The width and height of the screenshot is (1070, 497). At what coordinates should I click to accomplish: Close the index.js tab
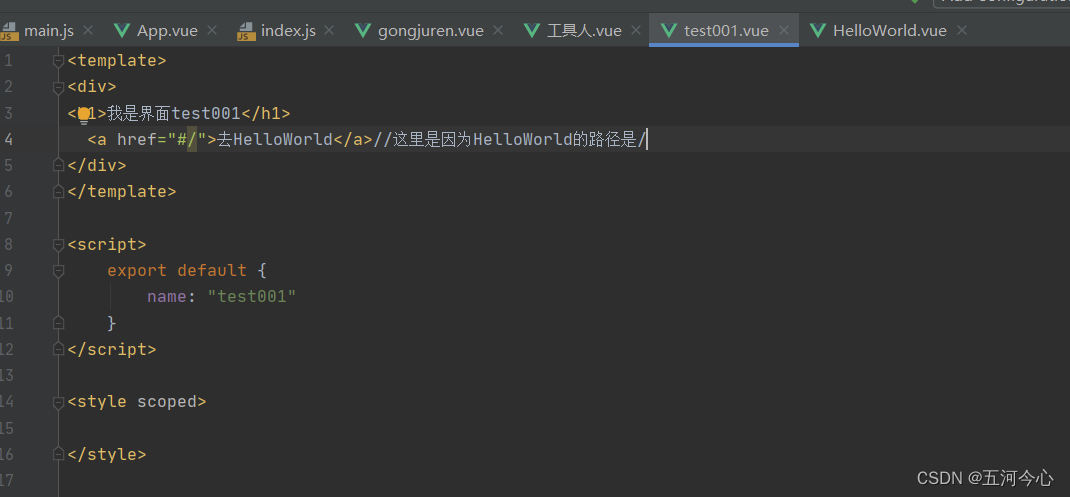click(330, 31)
